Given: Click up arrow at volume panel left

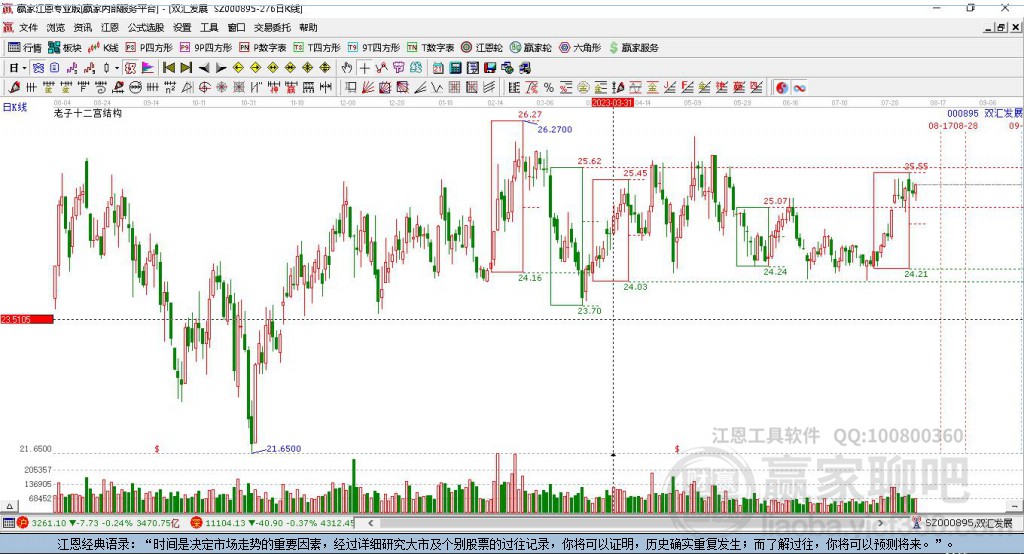Looking at the screenshot, I should tap(9, 506).
